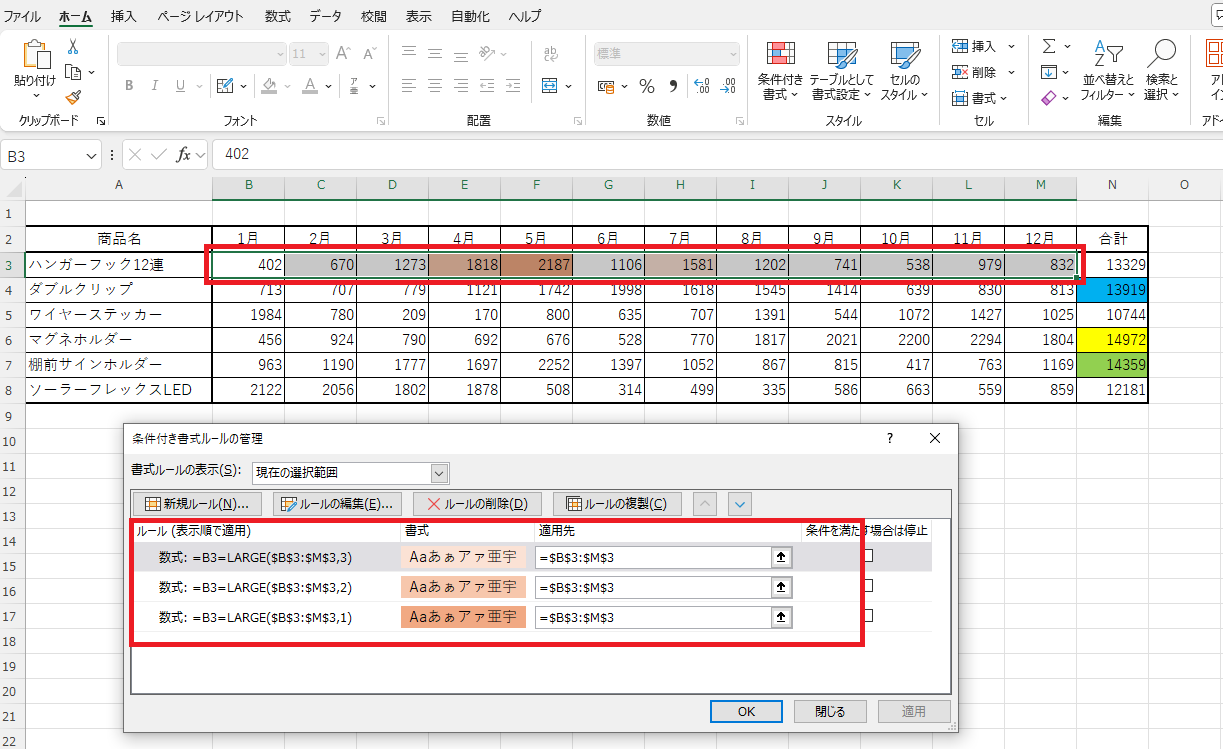
Task: Click the merge and center icon
Action: (x=549, y=86)
